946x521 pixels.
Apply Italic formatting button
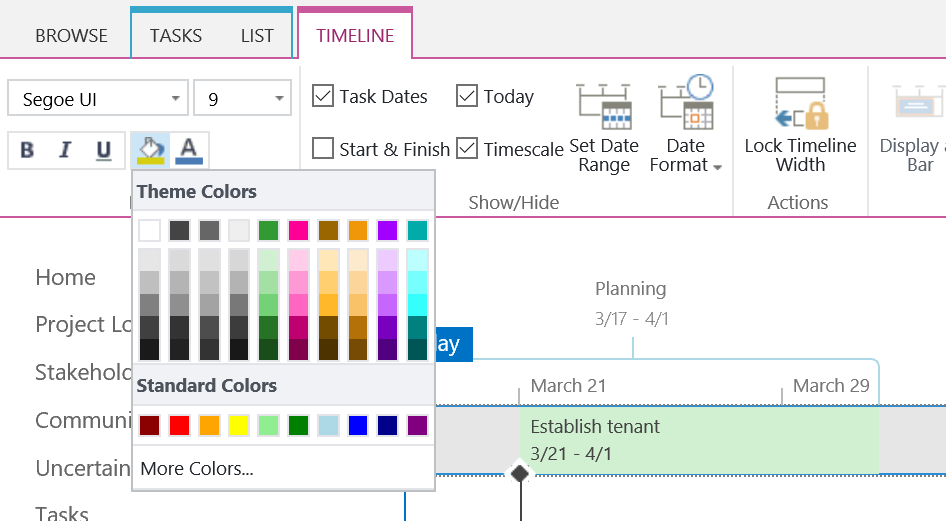(x=66, y=150)
